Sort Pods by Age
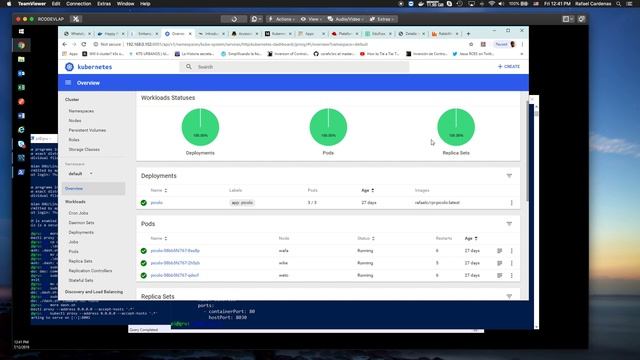Image resolution: width=640 pixels, height=360 pixels. coord(471,238)
